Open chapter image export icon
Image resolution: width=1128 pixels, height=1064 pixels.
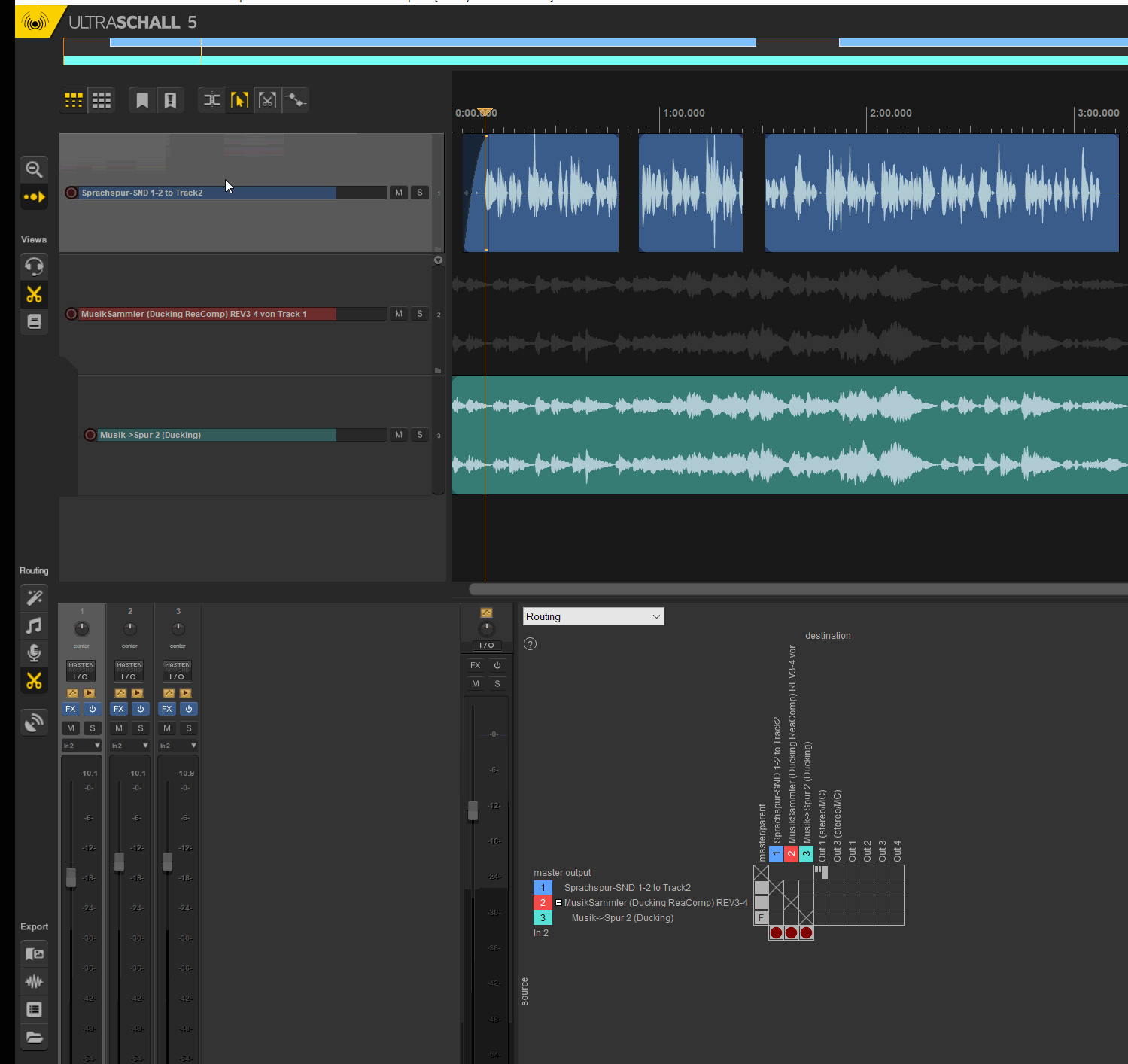[34, 953]
